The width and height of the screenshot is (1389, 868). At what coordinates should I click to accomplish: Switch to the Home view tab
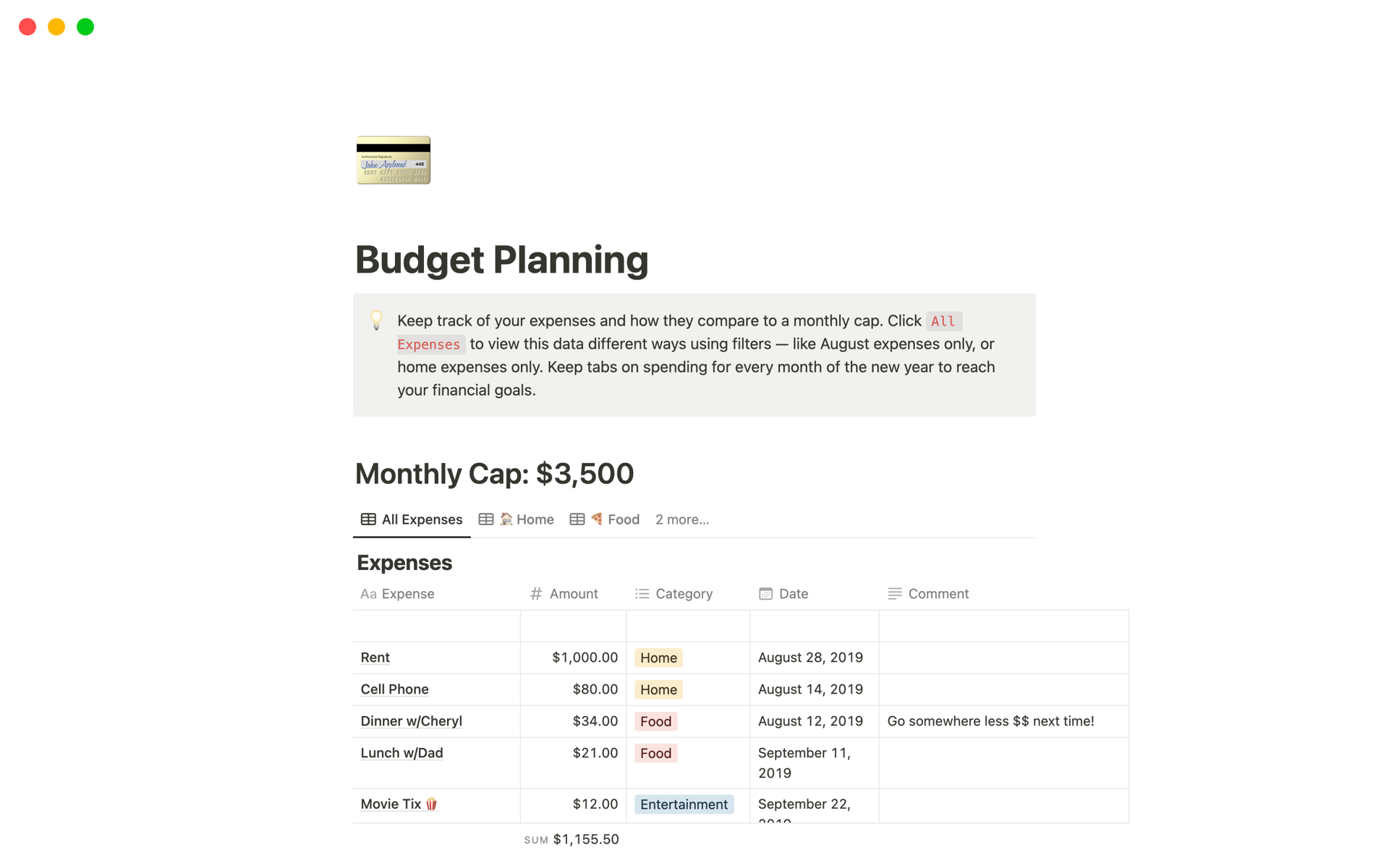tap(535, 519)
